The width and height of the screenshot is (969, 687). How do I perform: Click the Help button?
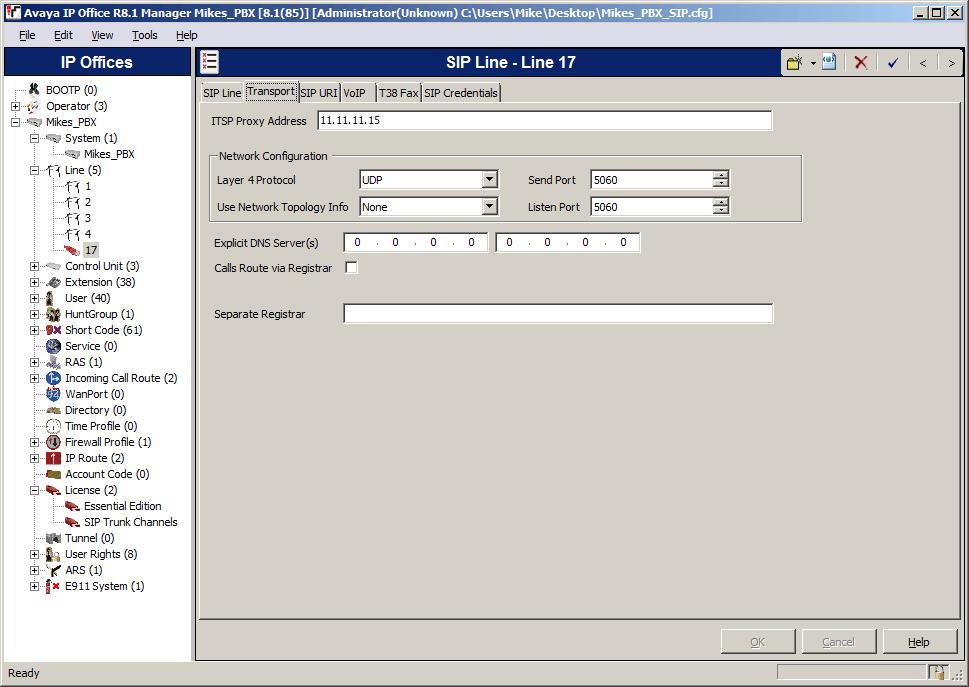pos(919,642)
